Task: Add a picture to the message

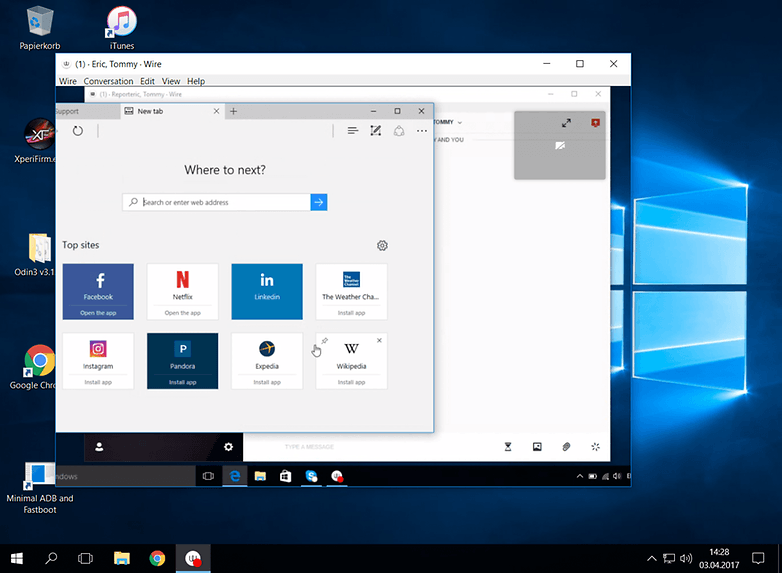Action: pyautogui.click(x=537, y=447)
